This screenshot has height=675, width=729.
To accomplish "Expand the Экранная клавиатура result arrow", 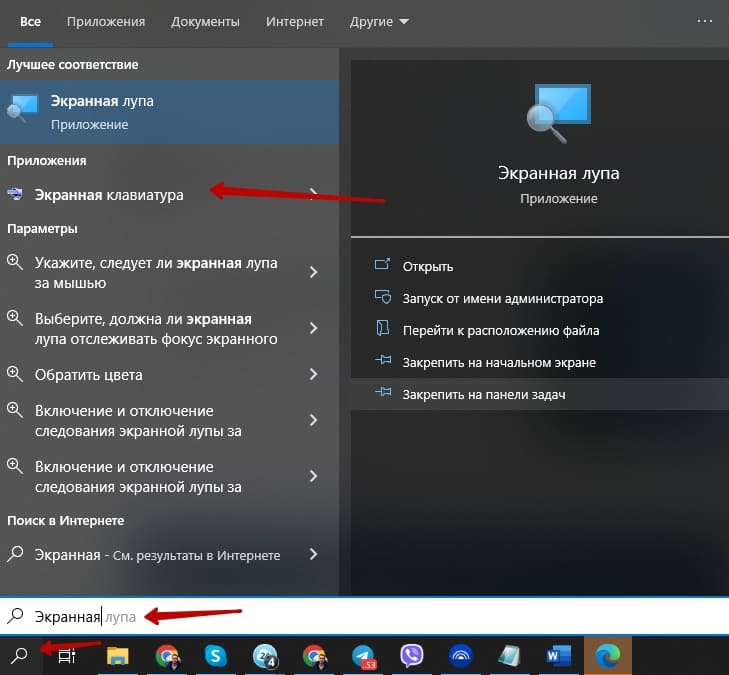I will [x=314, y=195].
